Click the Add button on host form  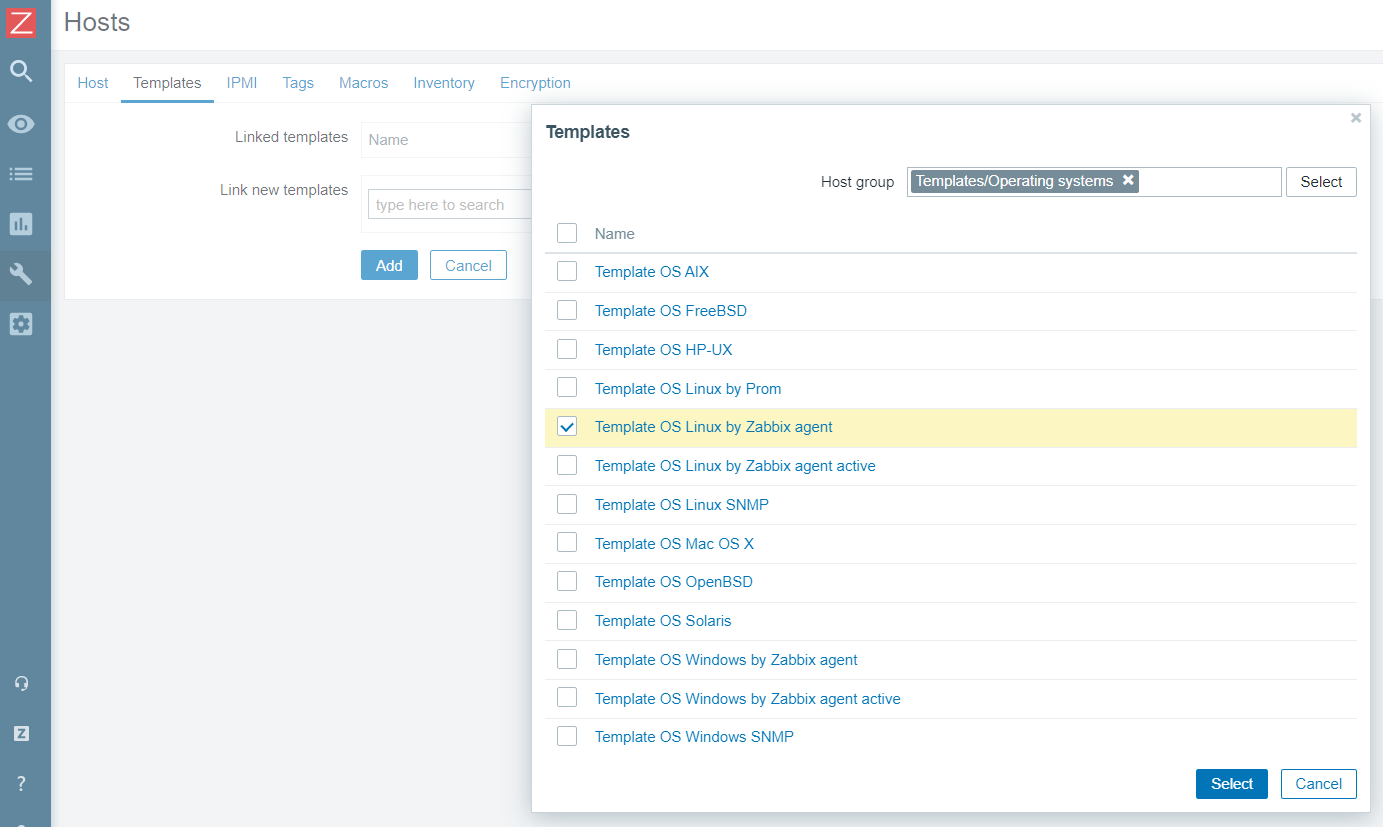pos(389,265)
